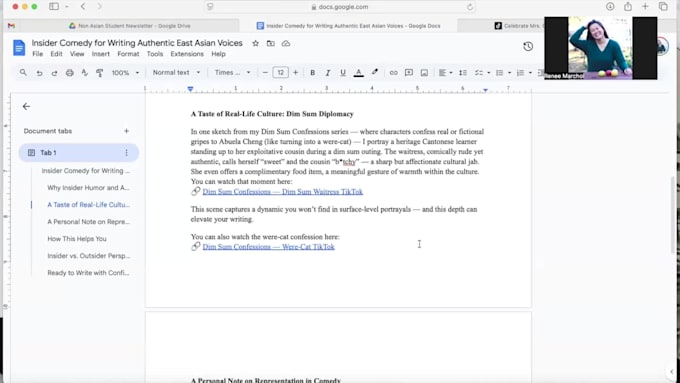The height and width of the screenshot is (383, 680).
Task: Toggle underline formatting
Action: coord(343,73)
